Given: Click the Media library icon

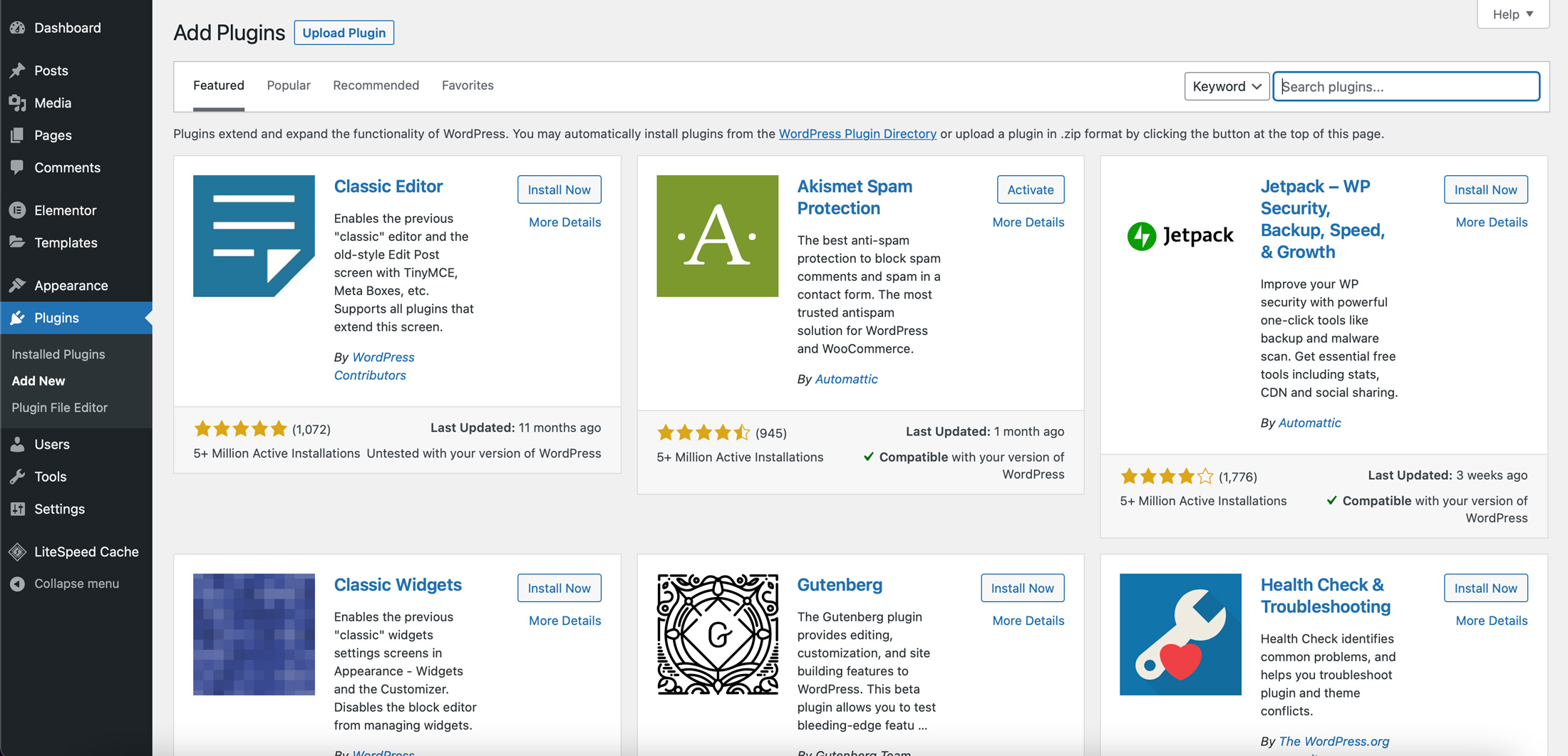Looking at the screenshot, I should click(x=18, y=103).
